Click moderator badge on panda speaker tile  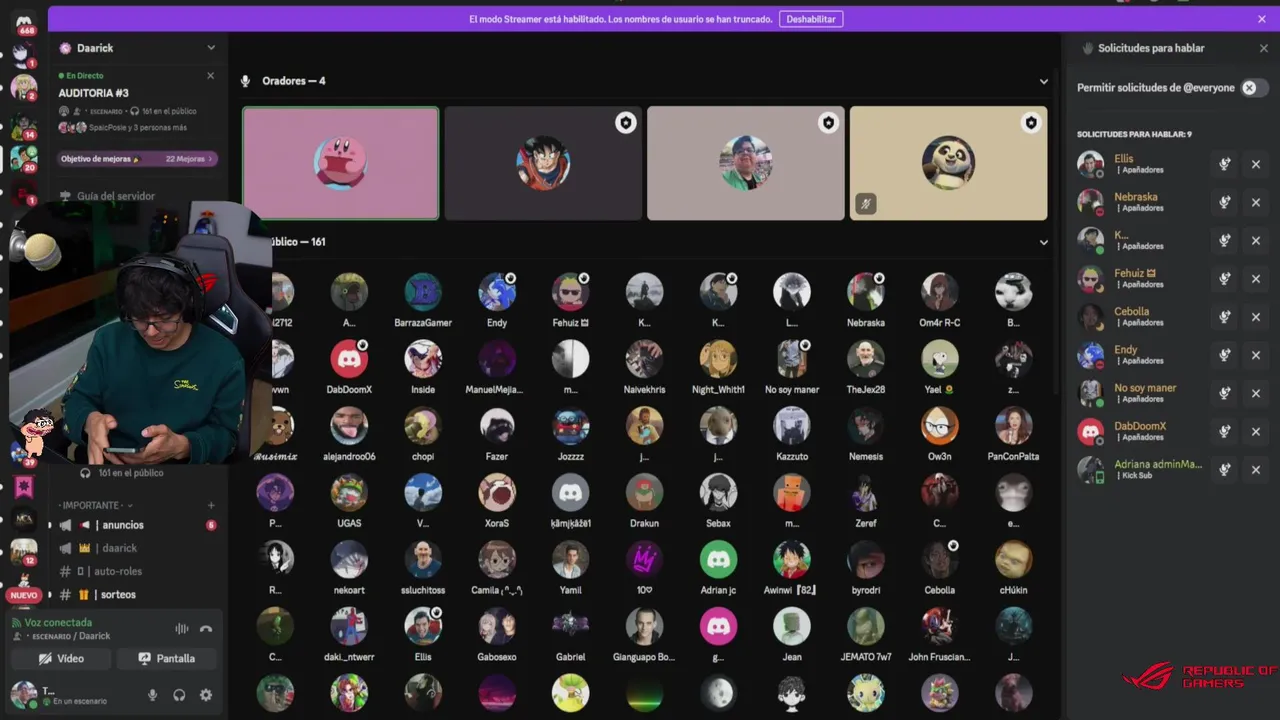tap(1030, 123)
